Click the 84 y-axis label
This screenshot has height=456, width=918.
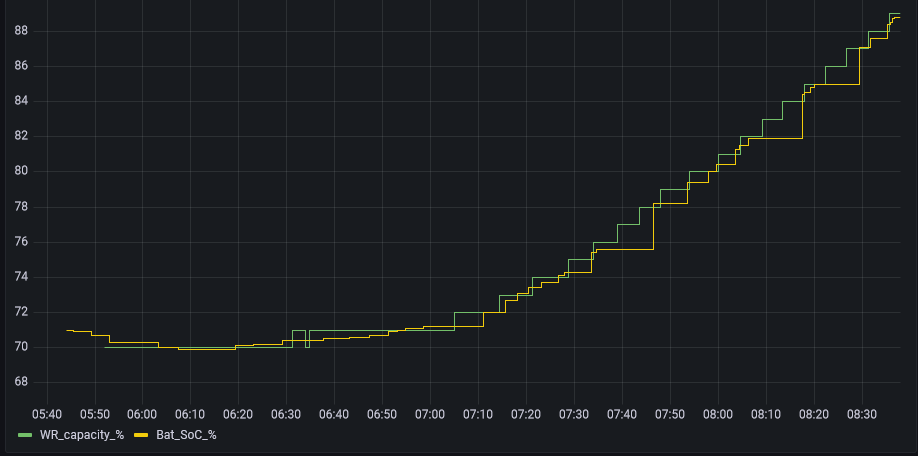point(22,101)
